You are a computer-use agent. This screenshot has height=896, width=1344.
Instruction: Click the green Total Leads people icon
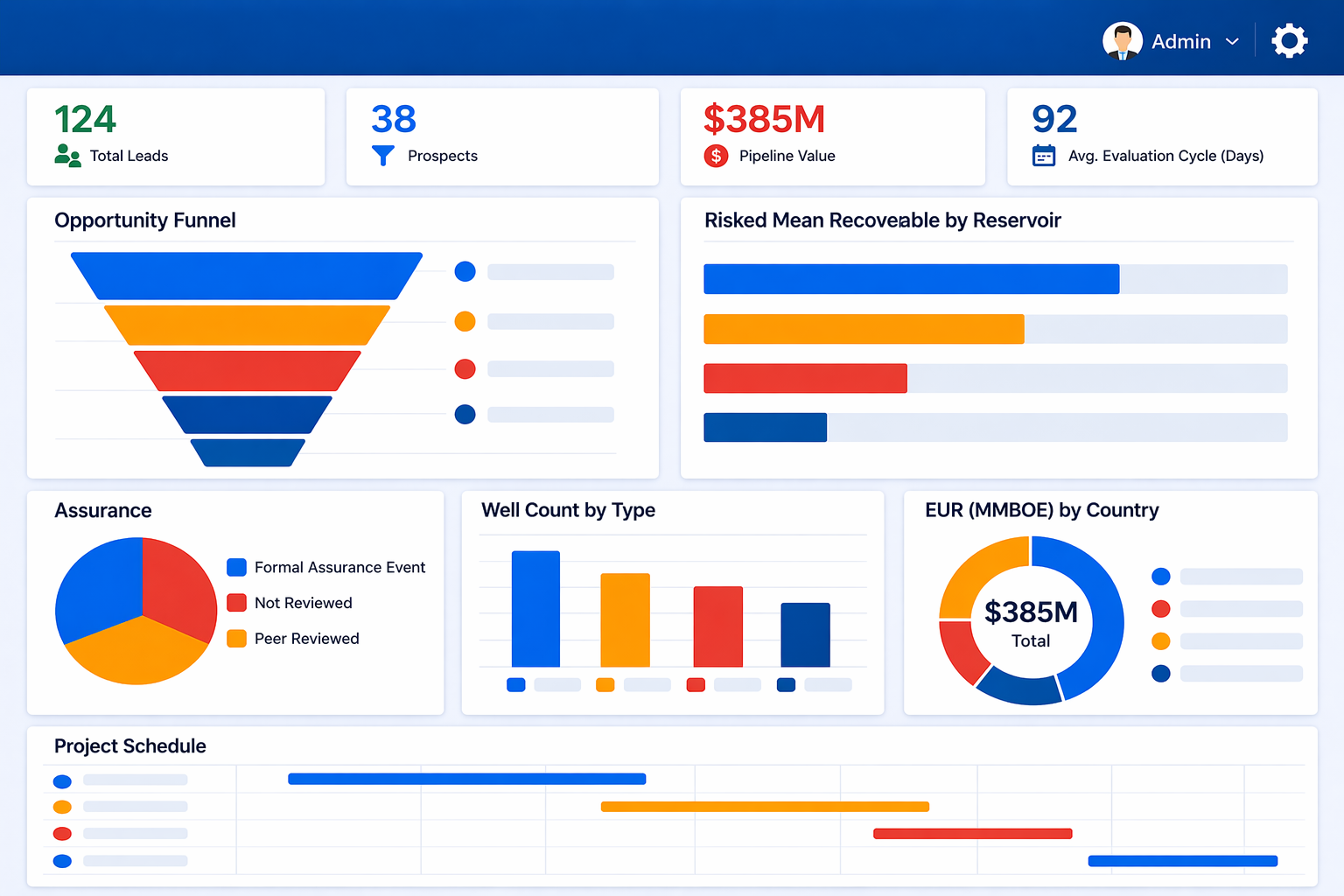67,156
